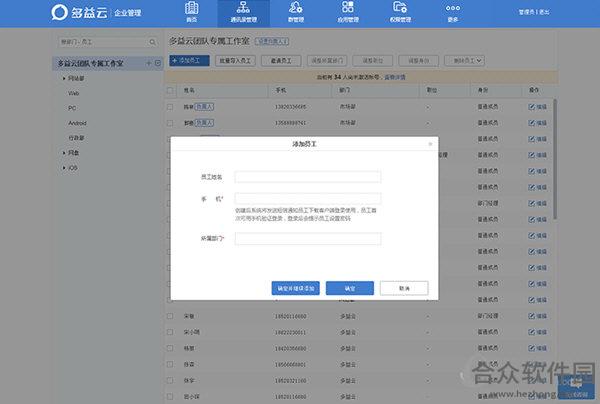Image resolution: width=600 pixels, height=404 pixels.
Task: Select the PC department in the sidebar tree
Action: [72, 108]
